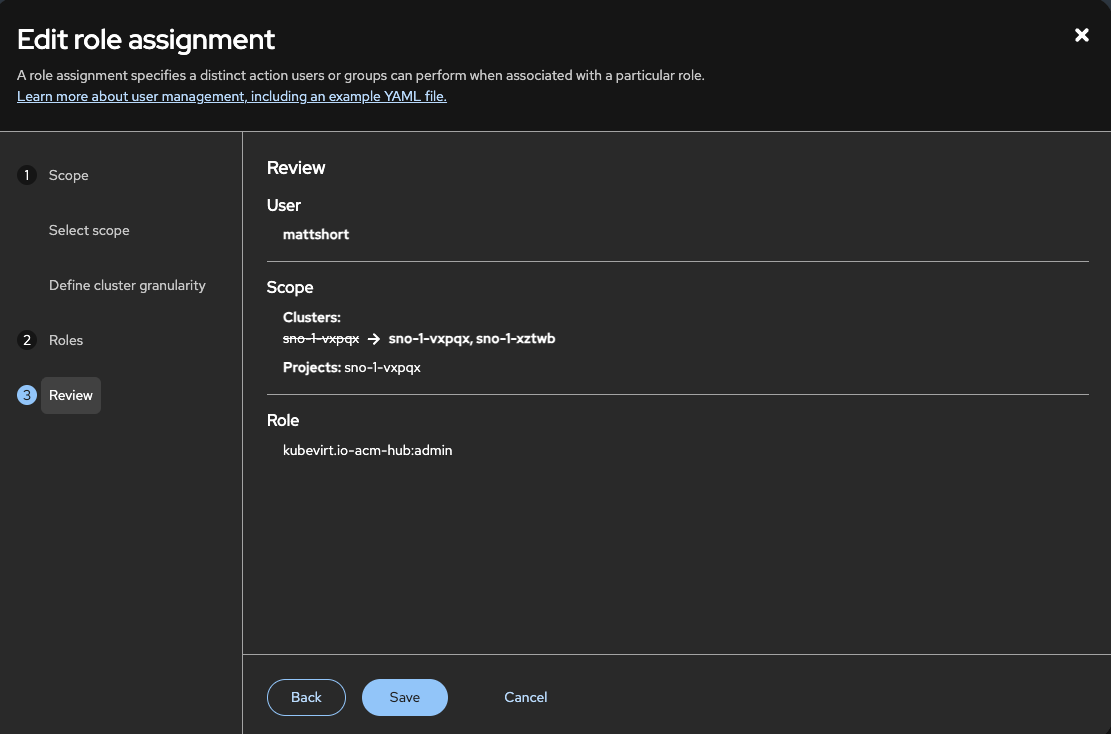Close the Edit role assignment dialog
Image resolution: width=1111 pixels, height=734 pixels.
[1081, 35]
